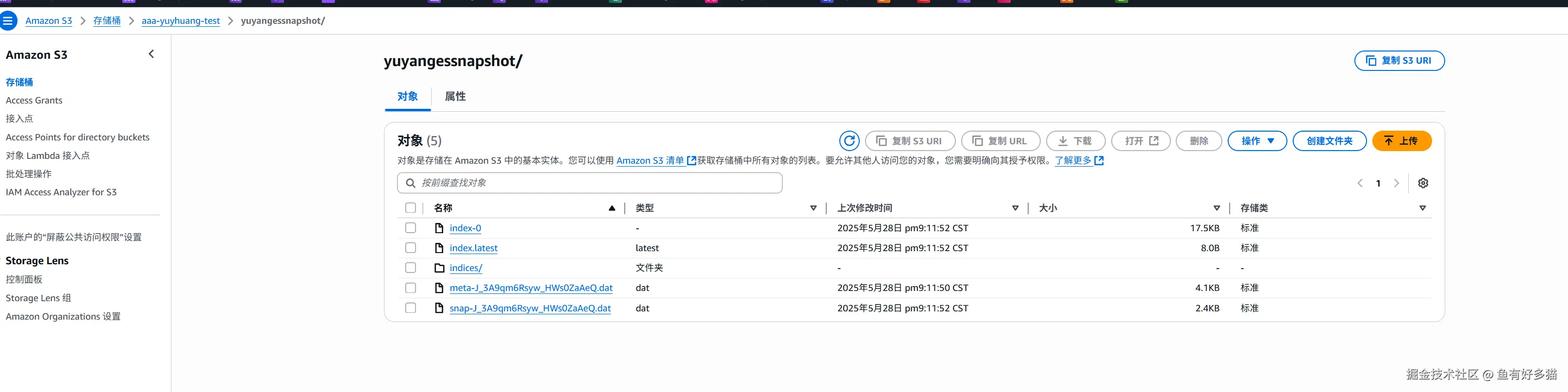Click file icon beside snap-J_3A9qm6Rsyw dat
1568x392 pixels.
439,308
